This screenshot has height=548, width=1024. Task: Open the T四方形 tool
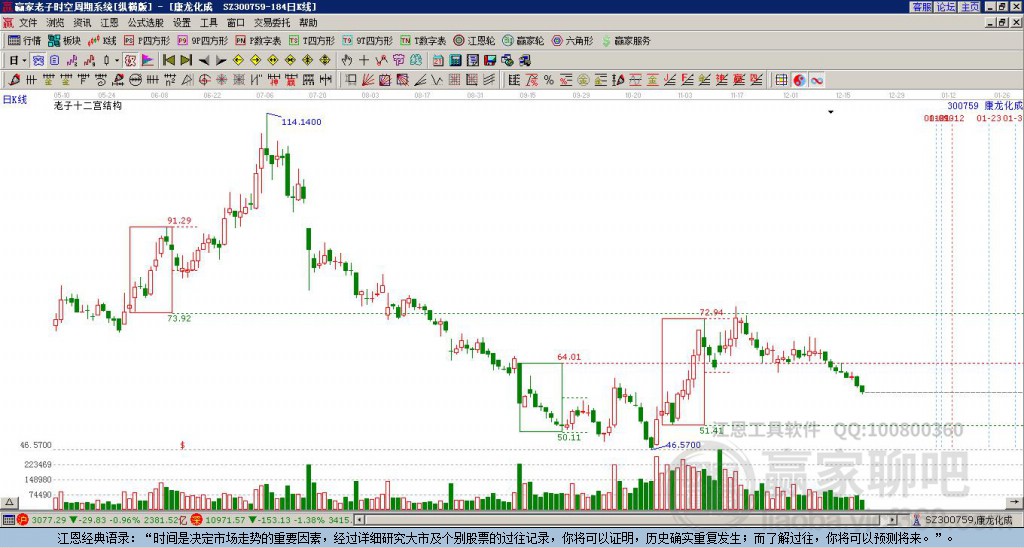pos(311,40)
